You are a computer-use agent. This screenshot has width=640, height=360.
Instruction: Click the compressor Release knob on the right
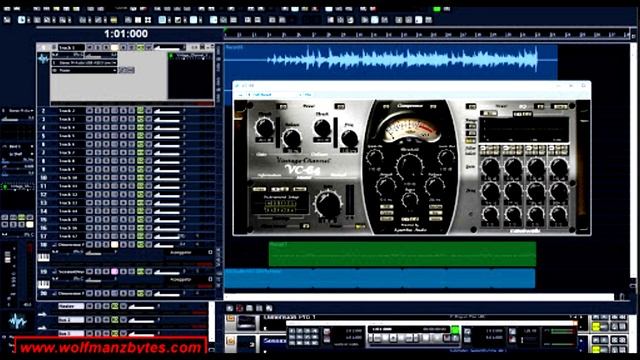(x=435, y=186)
